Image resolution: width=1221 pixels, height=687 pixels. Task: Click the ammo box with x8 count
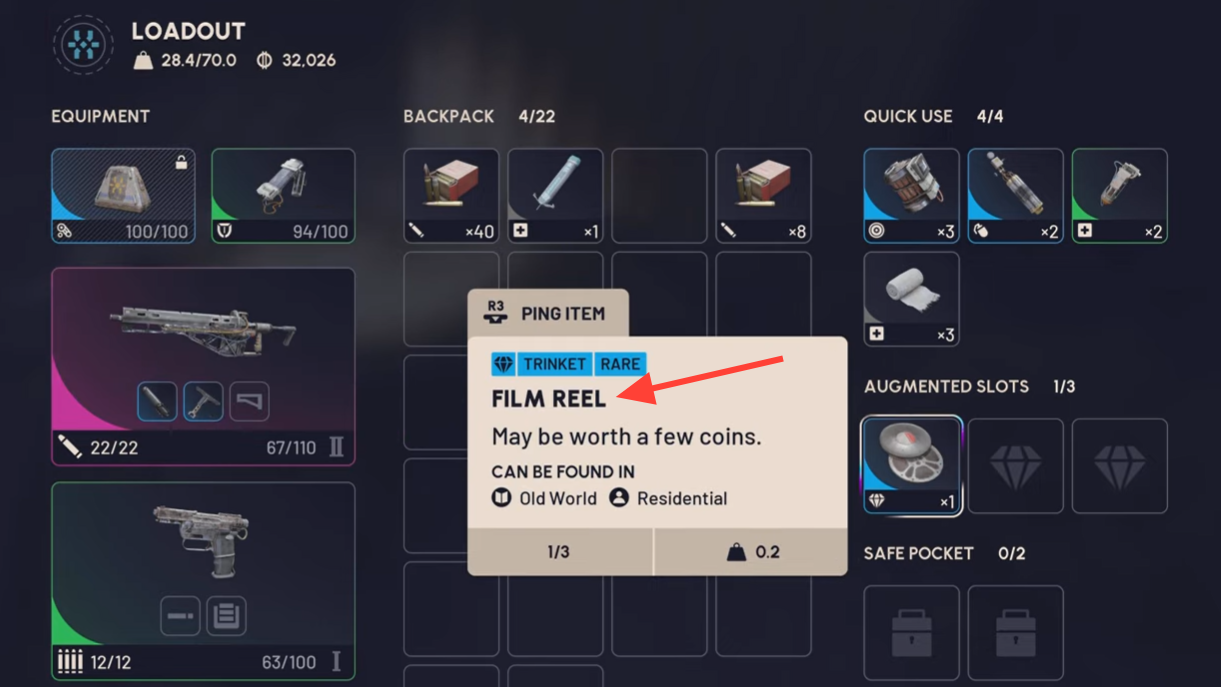click(x=763, y=196)
